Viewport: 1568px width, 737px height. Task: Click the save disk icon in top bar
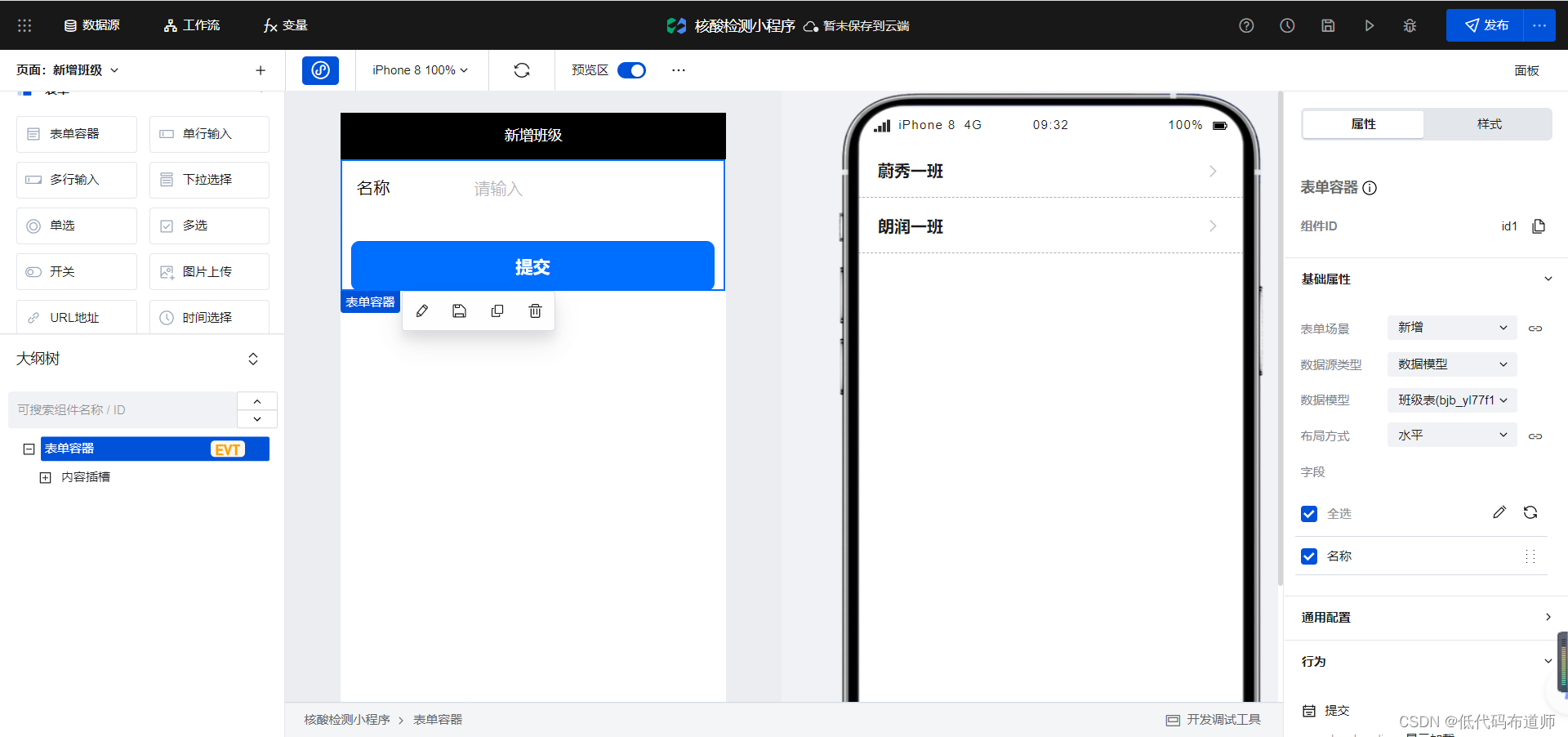[1328, 25]
